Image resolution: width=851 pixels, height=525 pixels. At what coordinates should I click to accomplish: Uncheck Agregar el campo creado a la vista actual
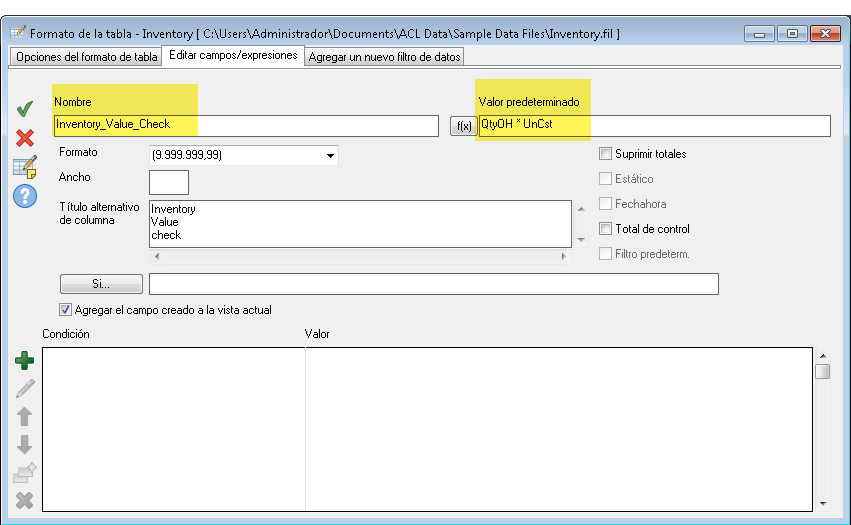point(67,310)
